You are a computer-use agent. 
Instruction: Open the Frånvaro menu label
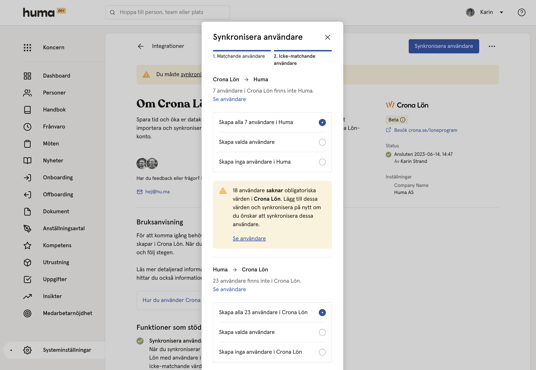(54, 127)
